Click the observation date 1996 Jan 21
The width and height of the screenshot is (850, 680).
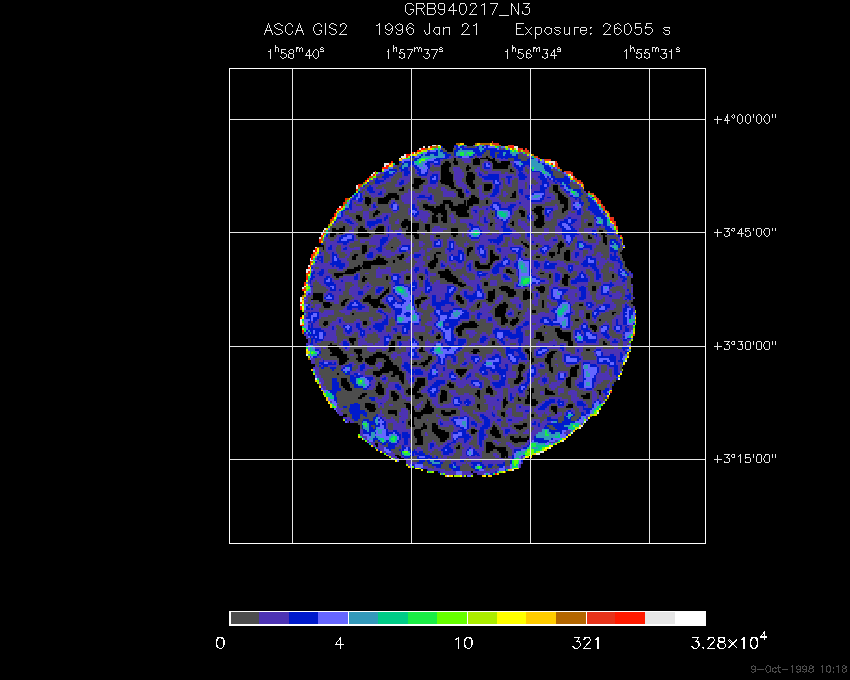pyautogui.click(x=427, y=29)
